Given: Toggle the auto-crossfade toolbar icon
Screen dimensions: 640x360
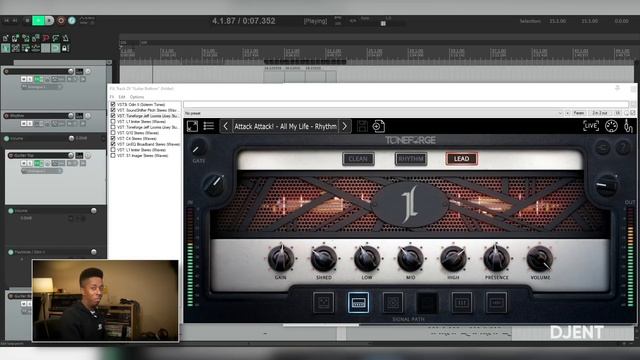Looking at the screenshot, I should (5, 48).
